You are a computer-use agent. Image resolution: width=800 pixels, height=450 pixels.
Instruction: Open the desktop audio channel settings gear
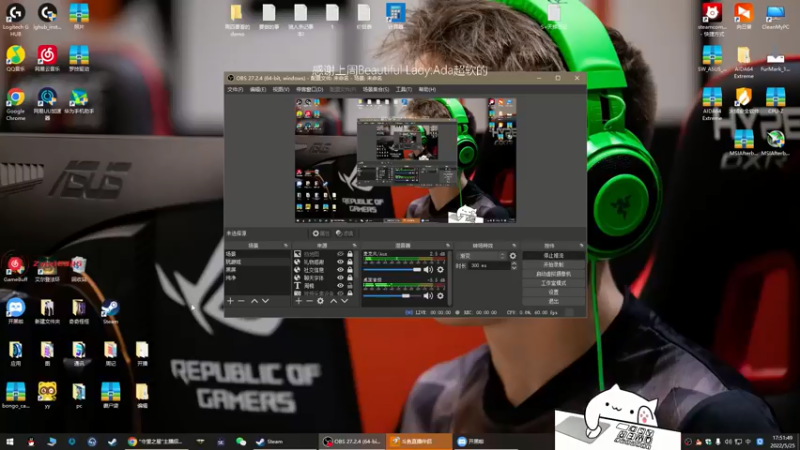click(x=440, y=295)
